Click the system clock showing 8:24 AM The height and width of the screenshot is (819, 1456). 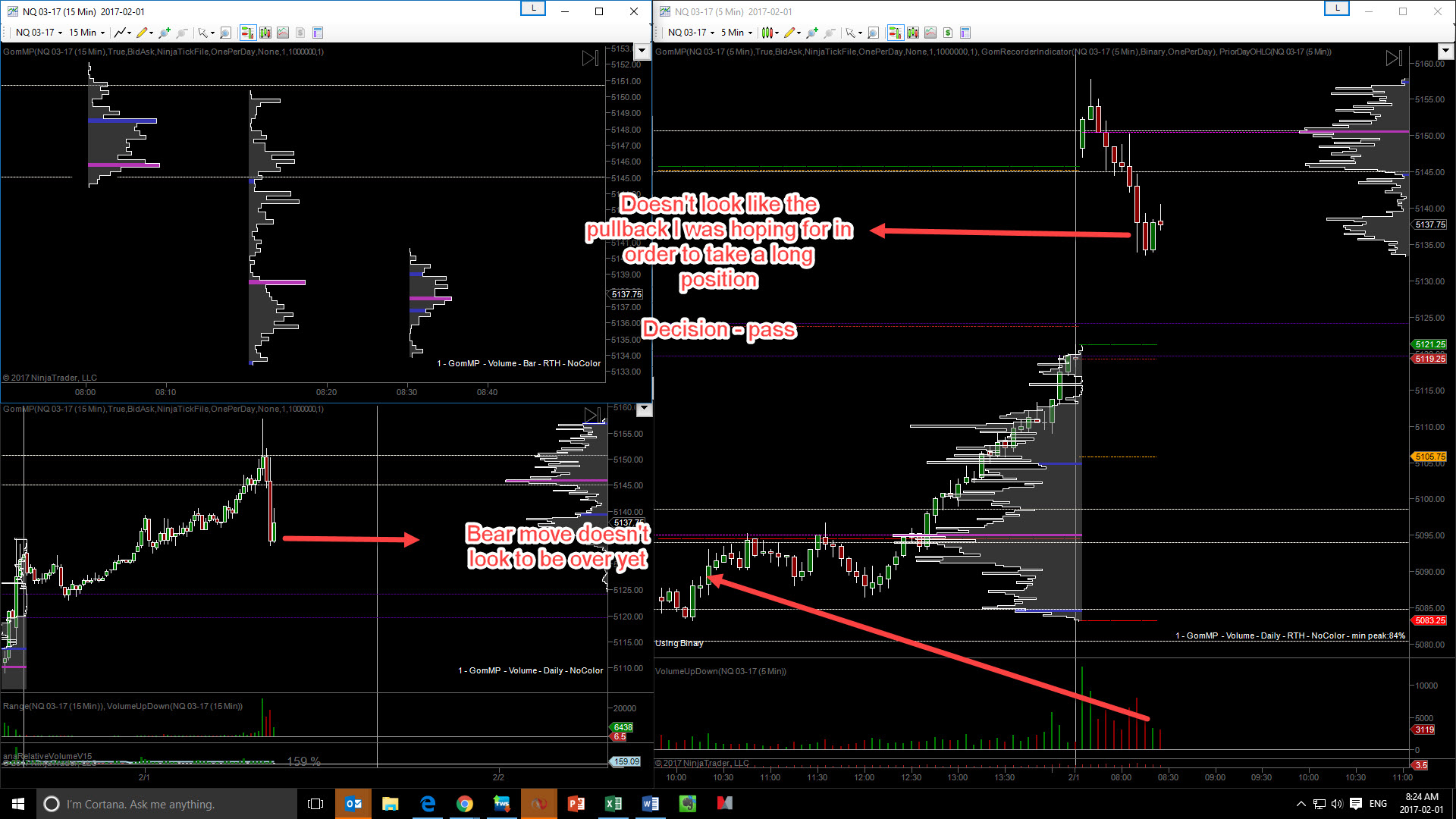[x=1422, y=804]
